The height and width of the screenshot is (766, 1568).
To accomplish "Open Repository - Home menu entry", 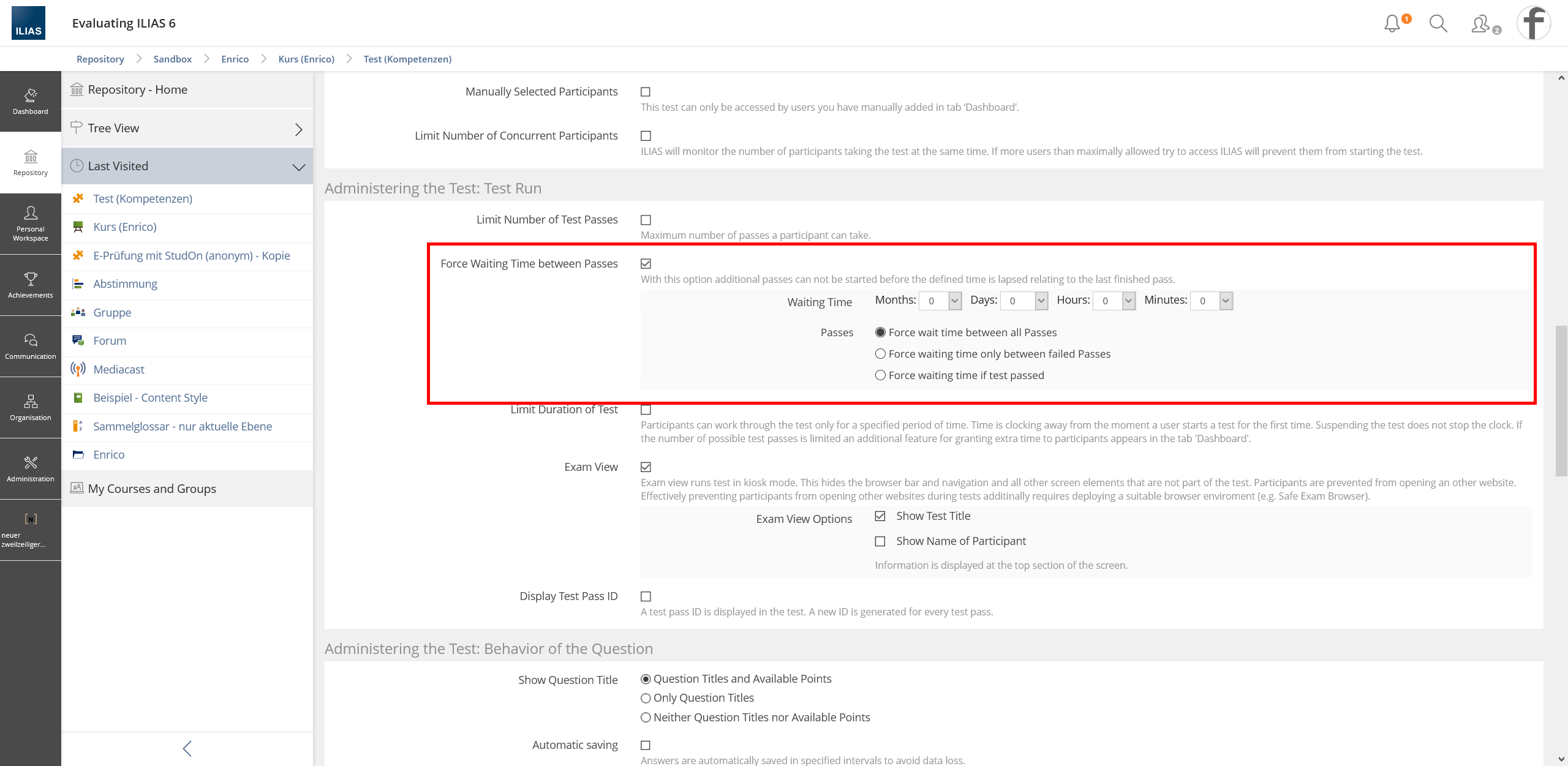I will pyautogui.click(x=138, y=89).
